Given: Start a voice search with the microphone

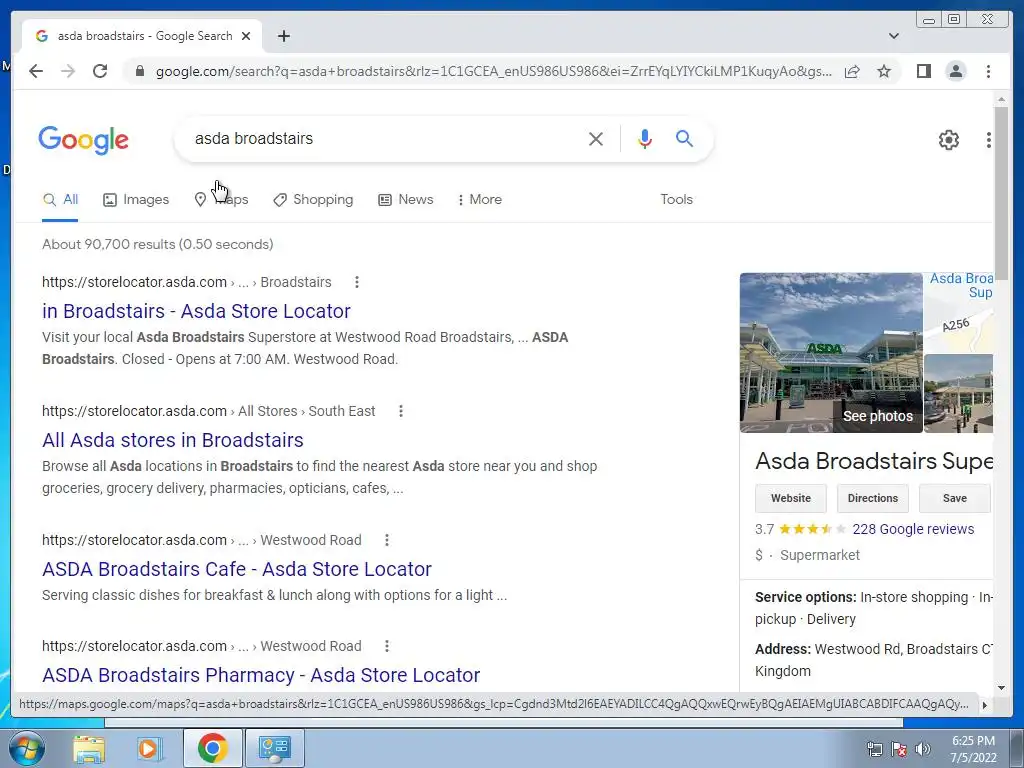Looking at the screenshot, I should (x=645, y=138).
